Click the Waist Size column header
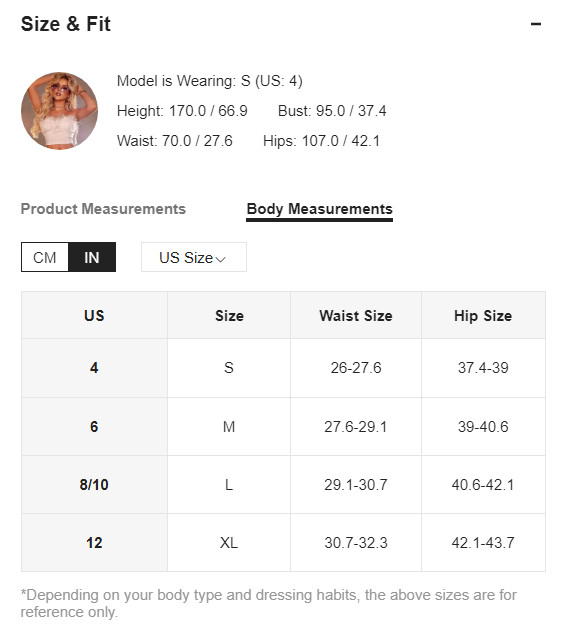Screen dimensions: 573x628 point(356,316)
